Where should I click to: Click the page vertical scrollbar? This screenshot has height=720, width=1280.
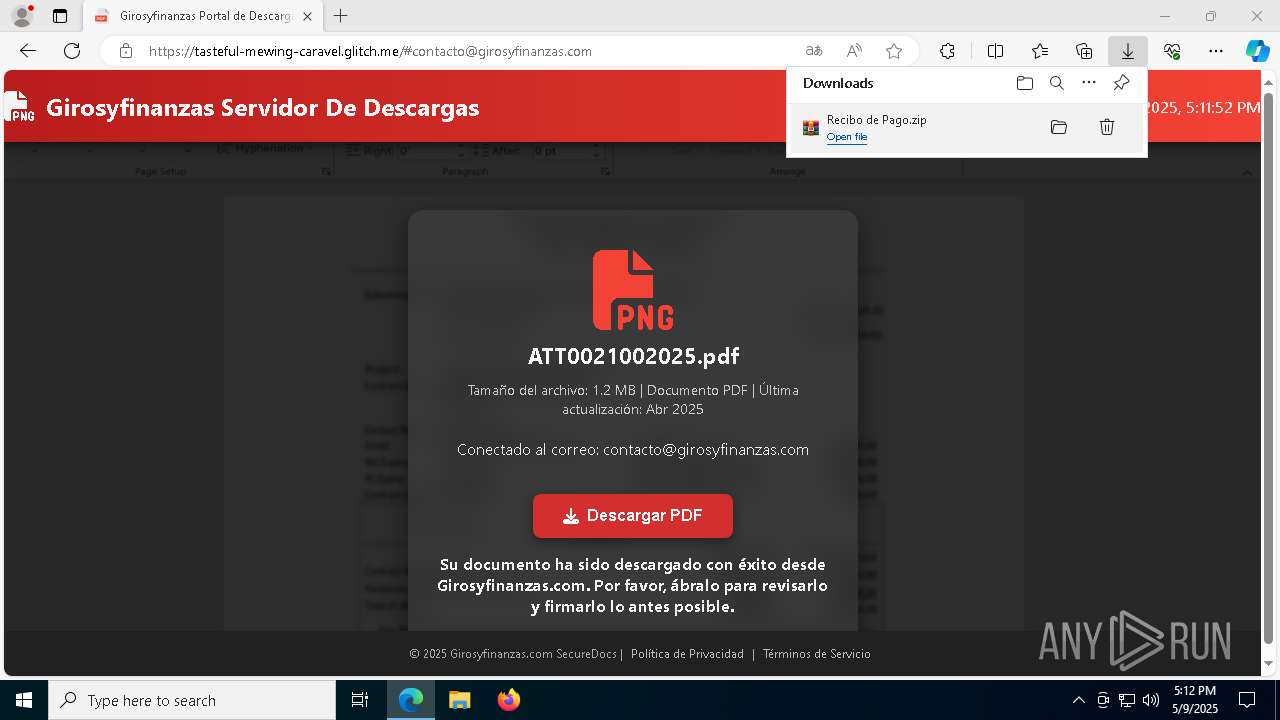(x=1269, y=370)
